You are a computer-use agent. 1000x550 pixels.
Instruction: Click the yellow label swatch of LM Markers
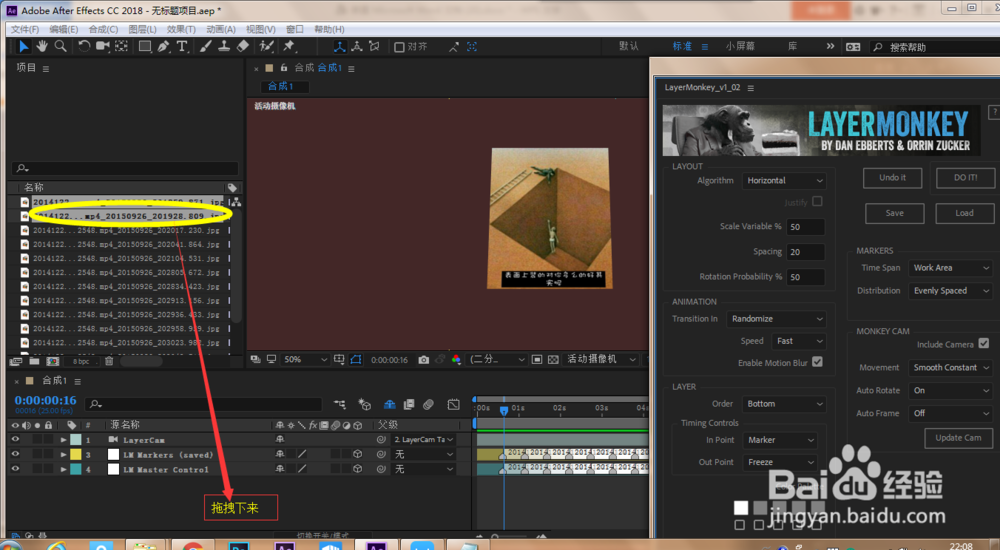[76, 454]
